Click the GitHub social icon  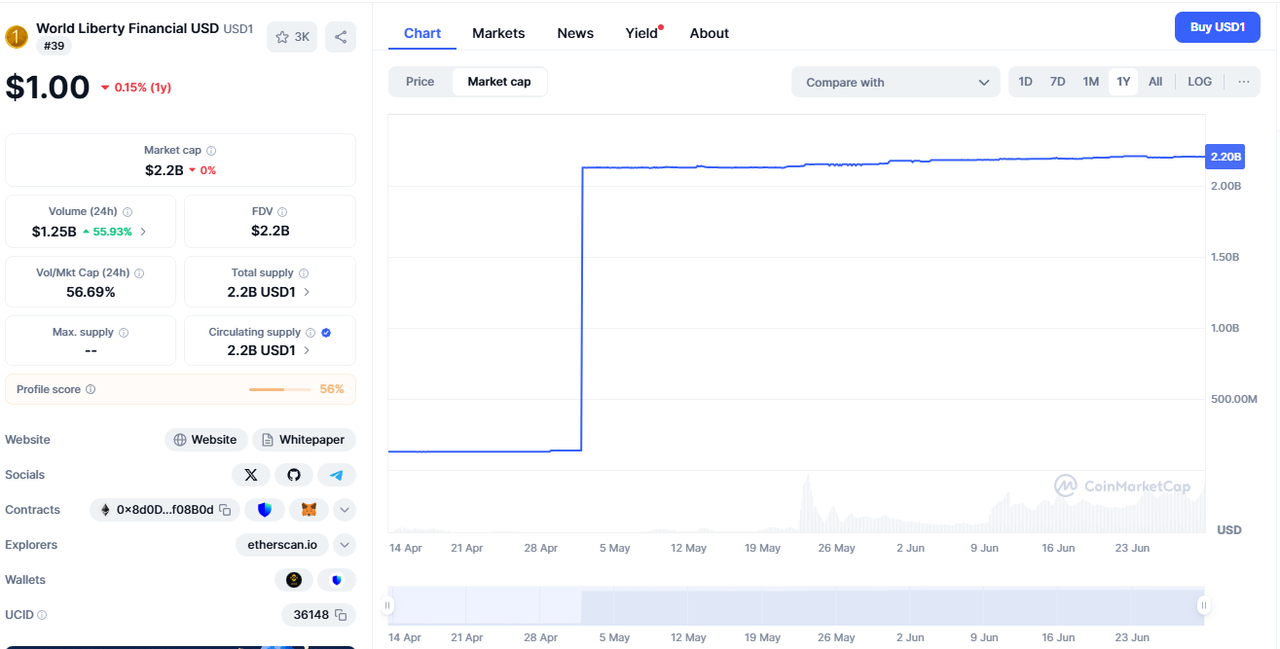pyautogui.click(x=294, y=474)
